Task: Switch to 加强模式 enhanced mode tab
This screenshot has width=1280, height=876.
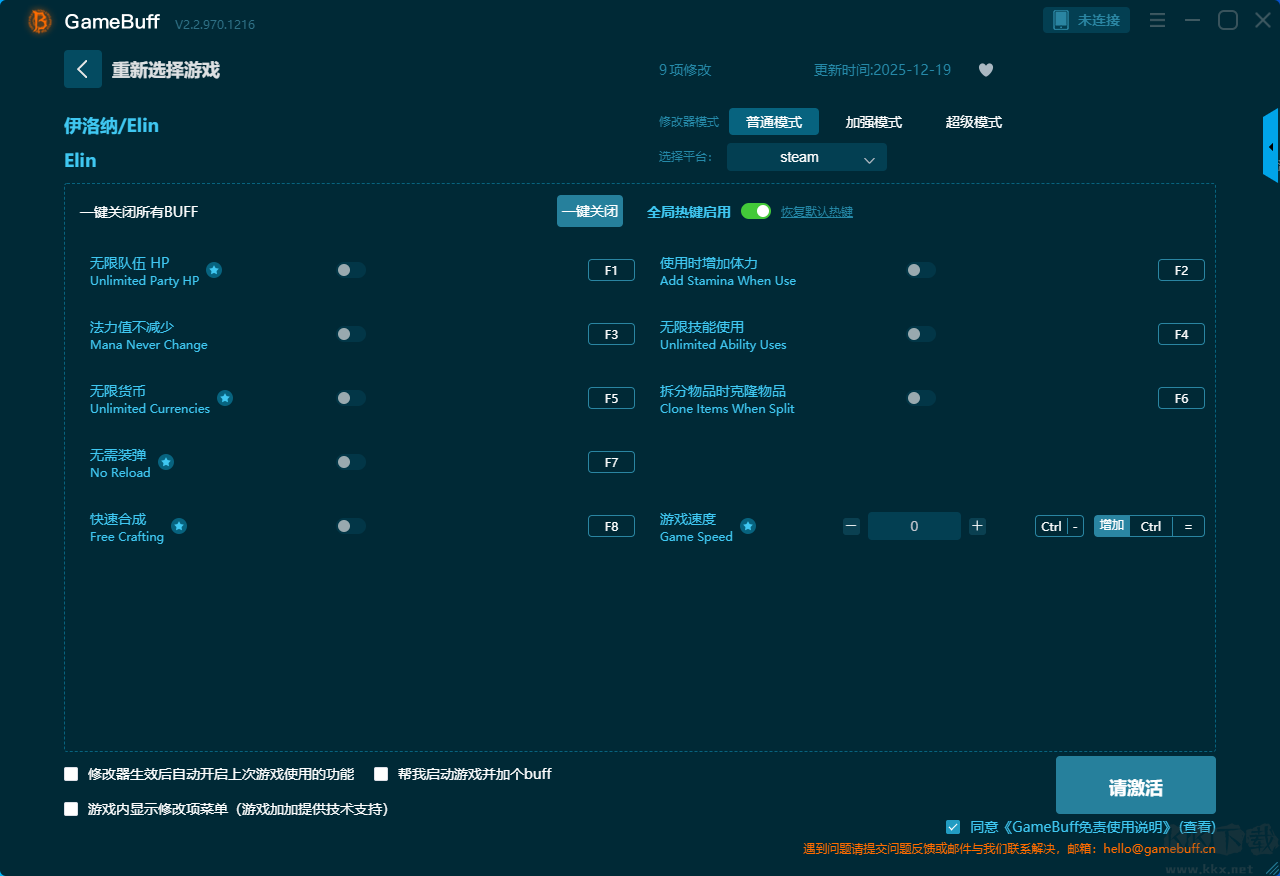Action: (873, 122)
